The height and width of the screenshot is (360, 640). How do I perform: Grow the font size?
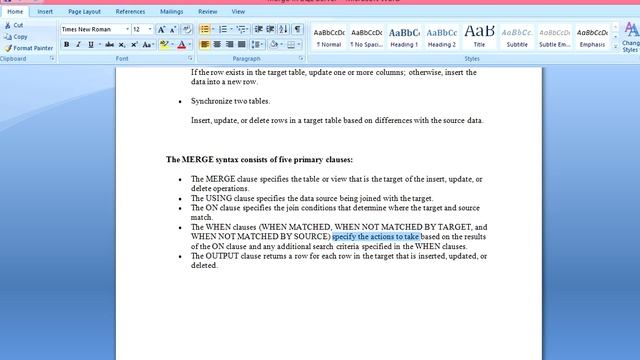[x=161, y=29]
